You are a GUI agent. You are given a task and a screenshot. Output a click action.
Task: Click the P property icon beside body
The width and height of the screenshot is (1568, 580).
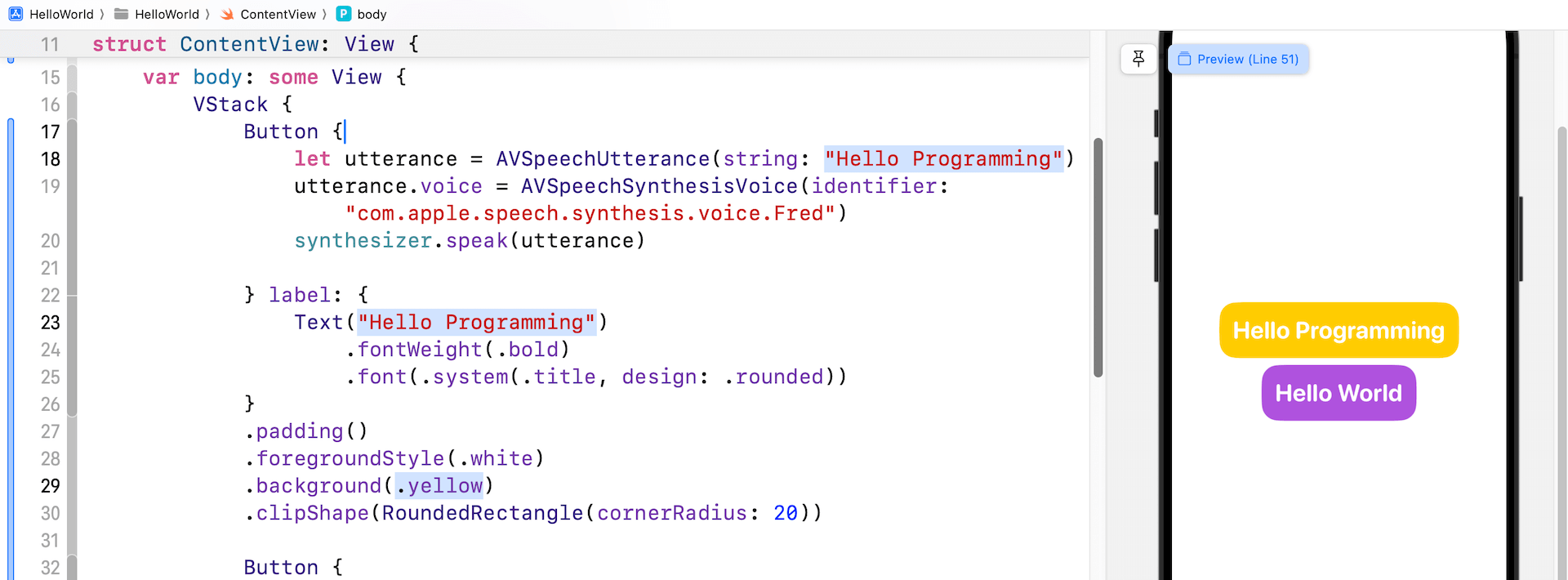tap(344, 14)
